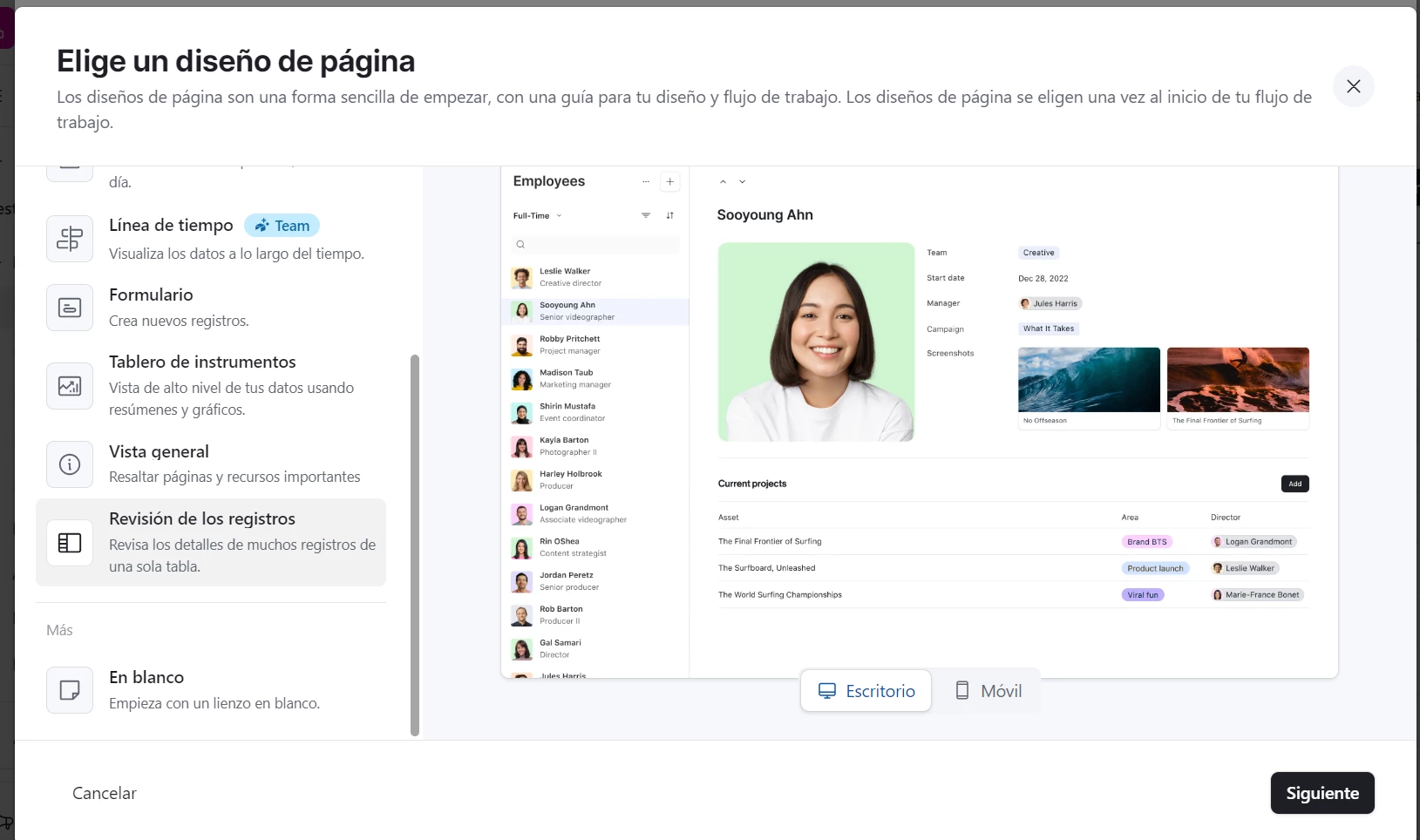Screen dimensions: 1420x840
Task: Close the page layout dialog
Action: click(x=1353, y=86)
